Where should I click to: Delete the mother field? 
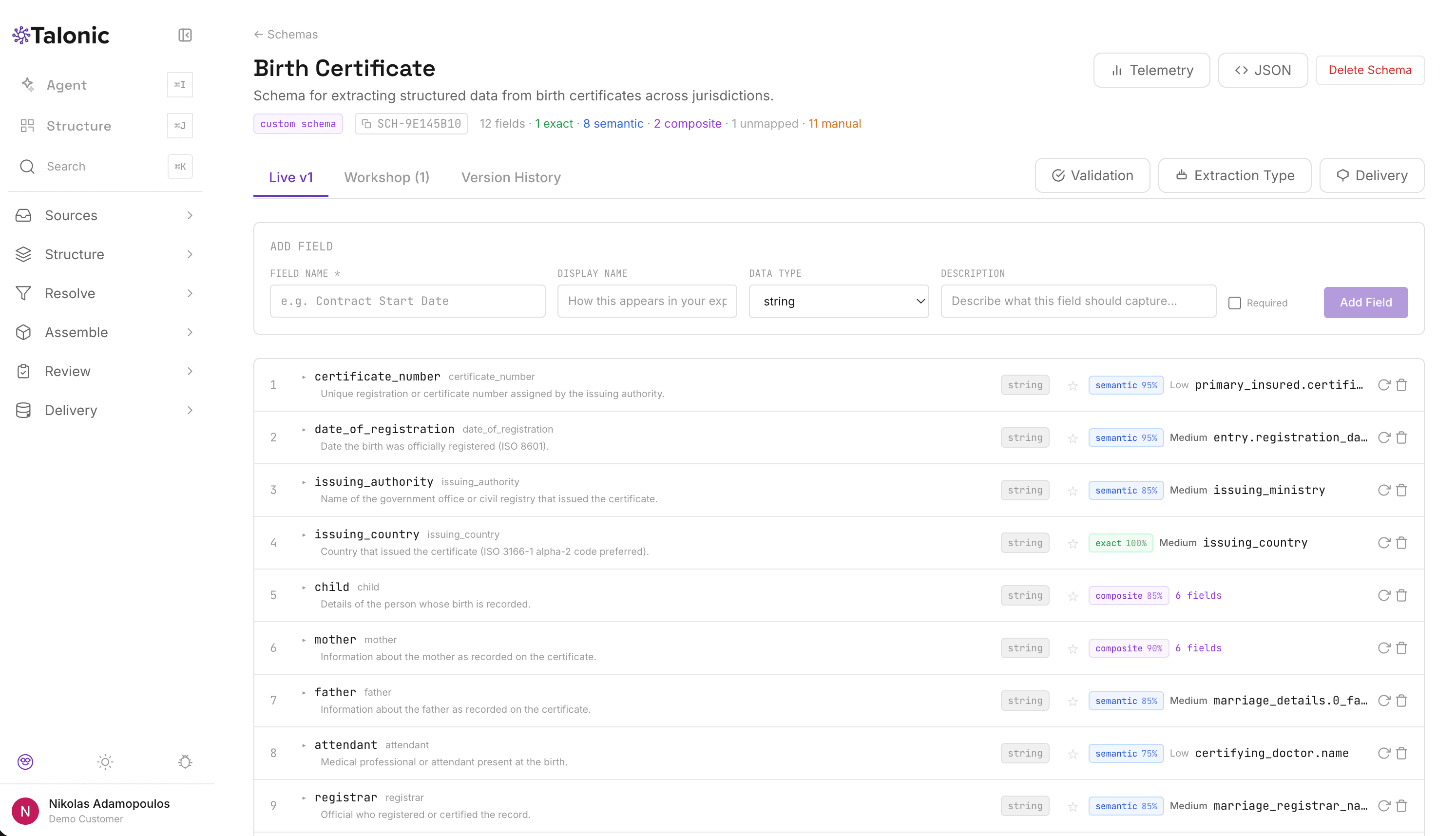[x=1401, y=648]
